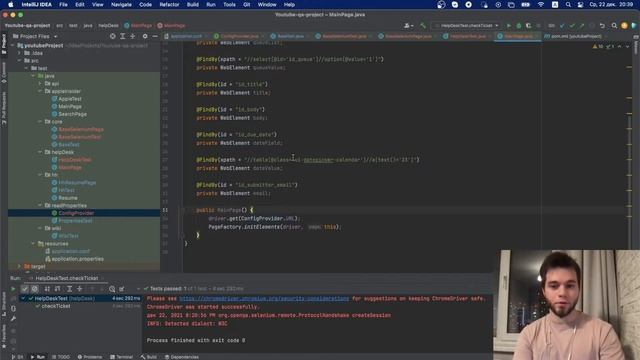
Task: Click the Wi-Fi icon in macOS menu bar
Action: click(x=541, y=4)
